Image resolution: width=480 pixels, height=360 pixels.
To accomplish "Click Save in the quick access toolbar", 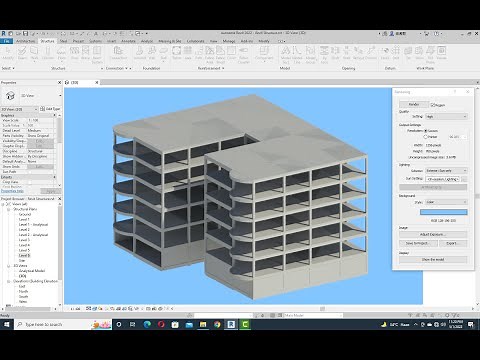I will [x=26, y=34].
